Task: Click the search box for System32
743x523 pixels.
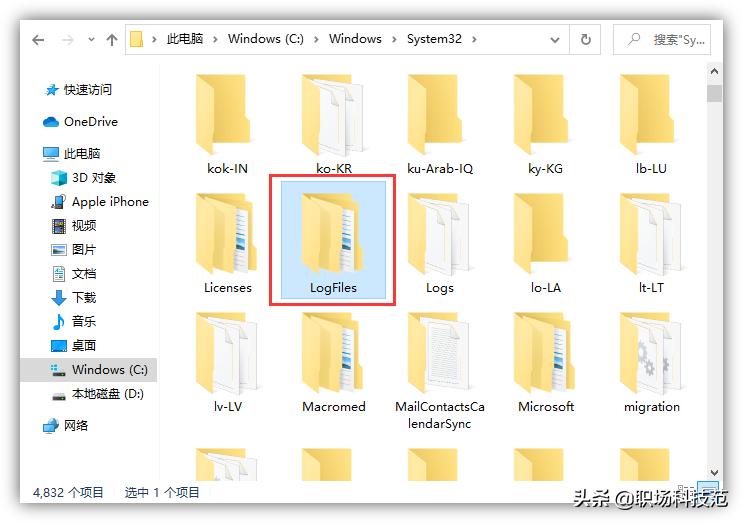Action: point(662,40)
